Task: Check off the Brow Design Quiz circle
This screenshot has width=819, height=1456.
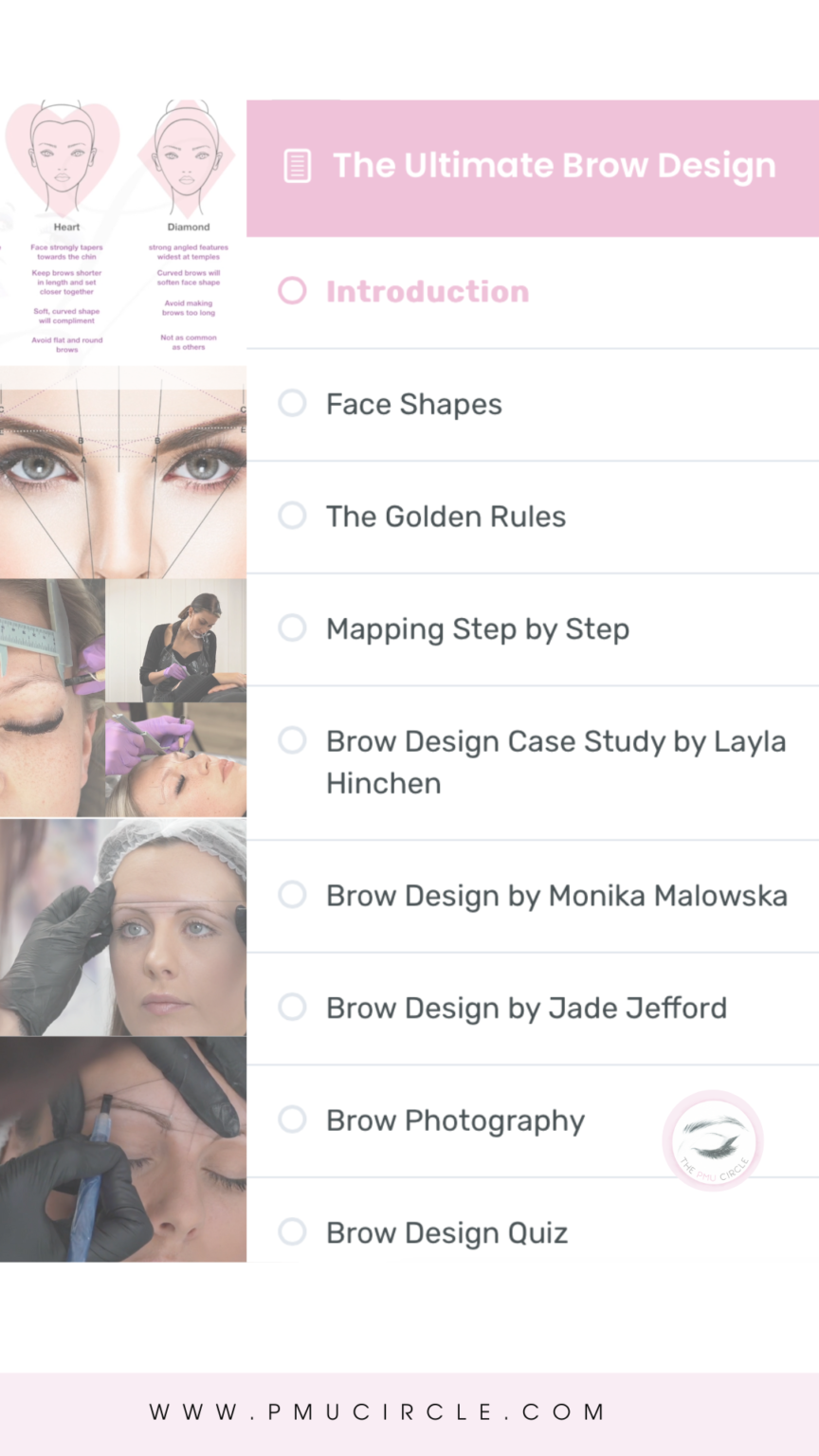Action: coord(292,1231)
